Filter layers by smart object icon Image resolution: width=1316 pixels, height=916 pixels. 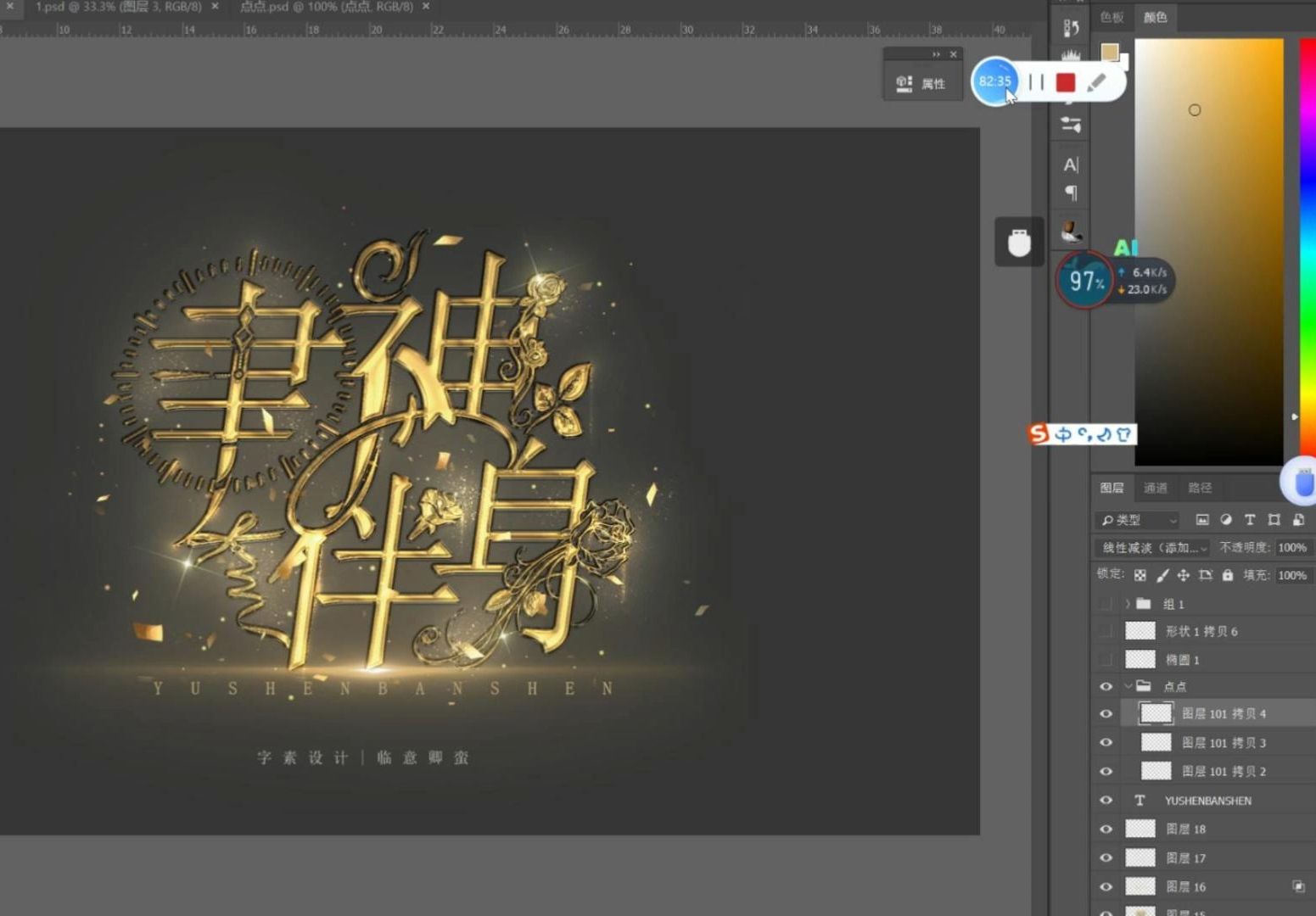pyautogui.click(x=1298, y=520)
